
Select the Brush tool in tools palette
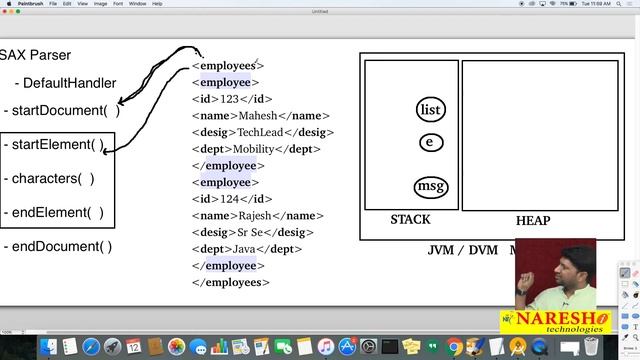[625, 272]
